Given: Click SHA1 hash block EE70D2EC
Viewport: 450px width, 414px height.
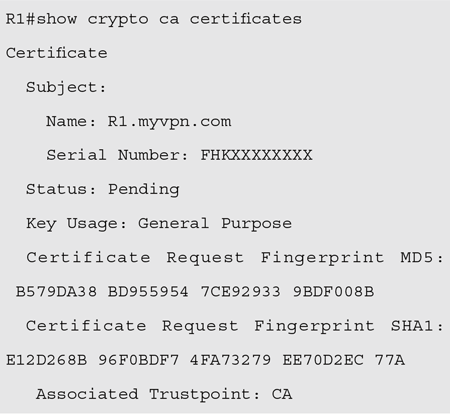Looking at the screenshot, I should [x=323, y=360].
